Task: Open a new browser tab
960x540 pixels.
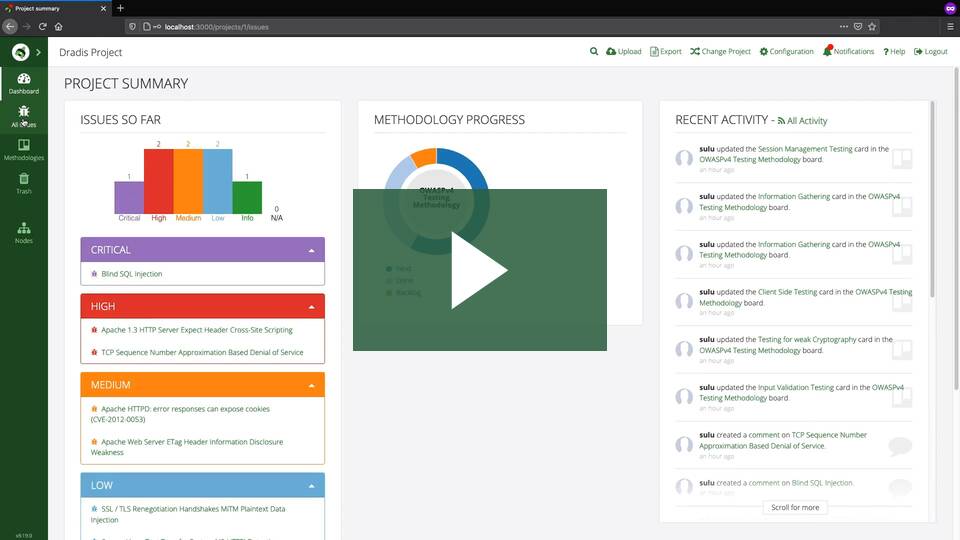Action: click(120, 8)
